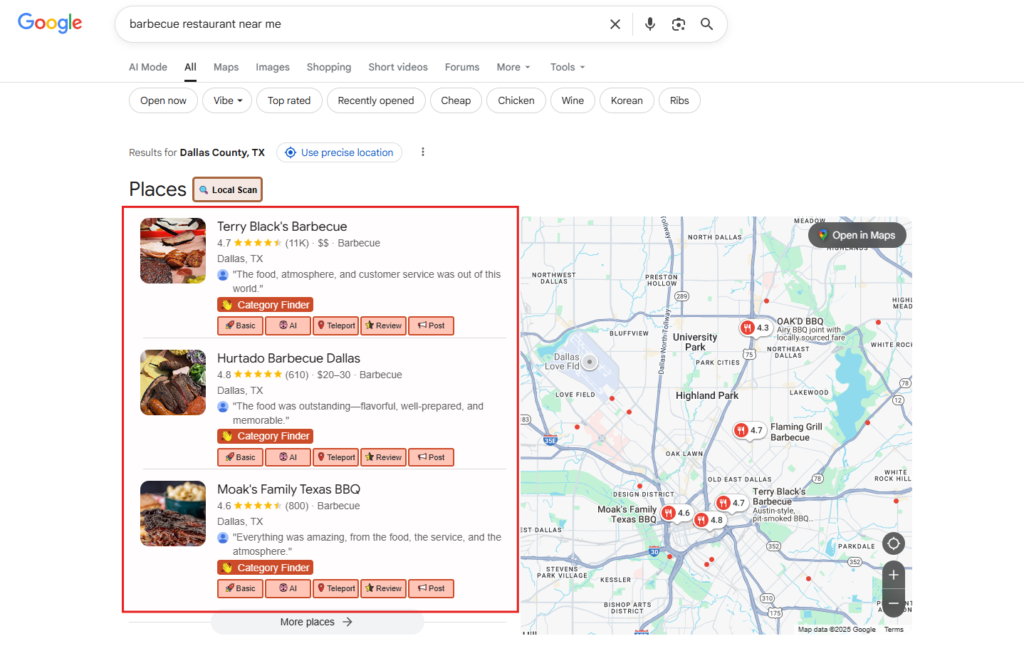1024x651 pixels.
Task: Expand the Vibe filter dropdown
Action: [227, 100]
